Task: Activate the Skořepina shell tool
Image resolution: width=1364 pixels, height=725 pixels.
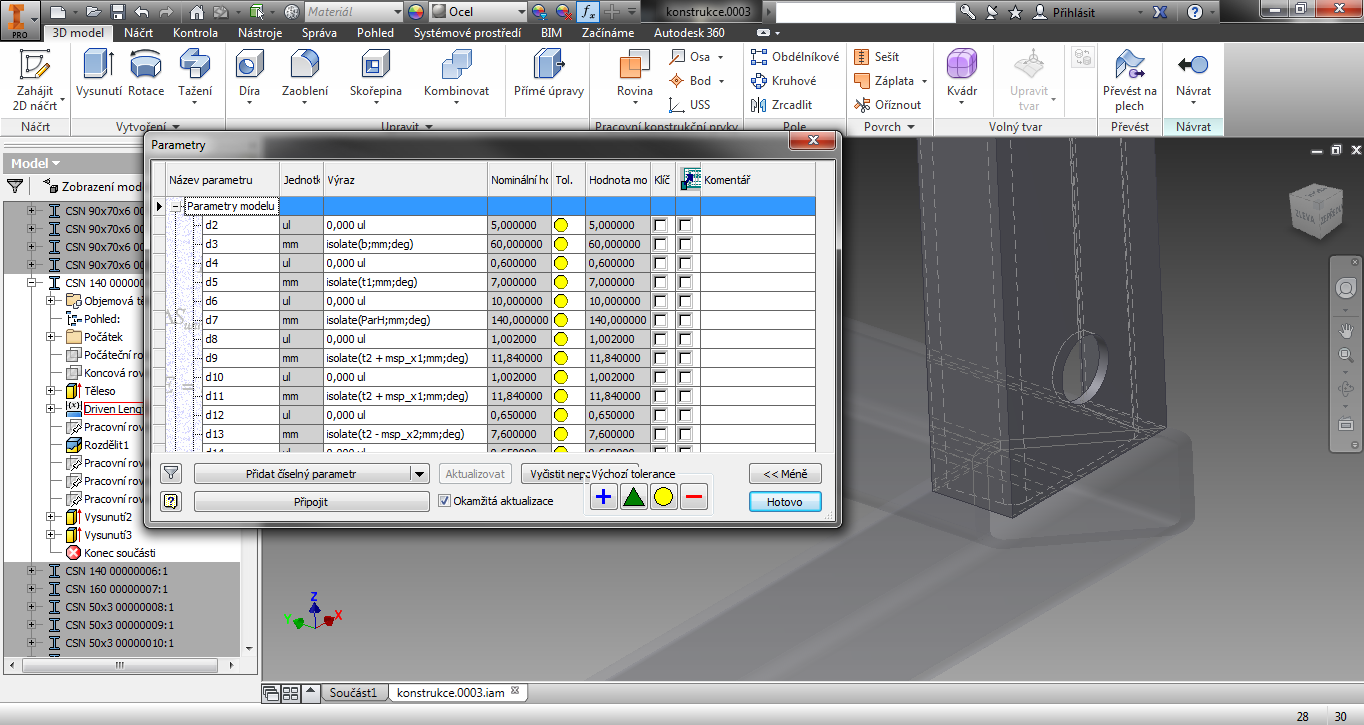Action: coord(376,74)
